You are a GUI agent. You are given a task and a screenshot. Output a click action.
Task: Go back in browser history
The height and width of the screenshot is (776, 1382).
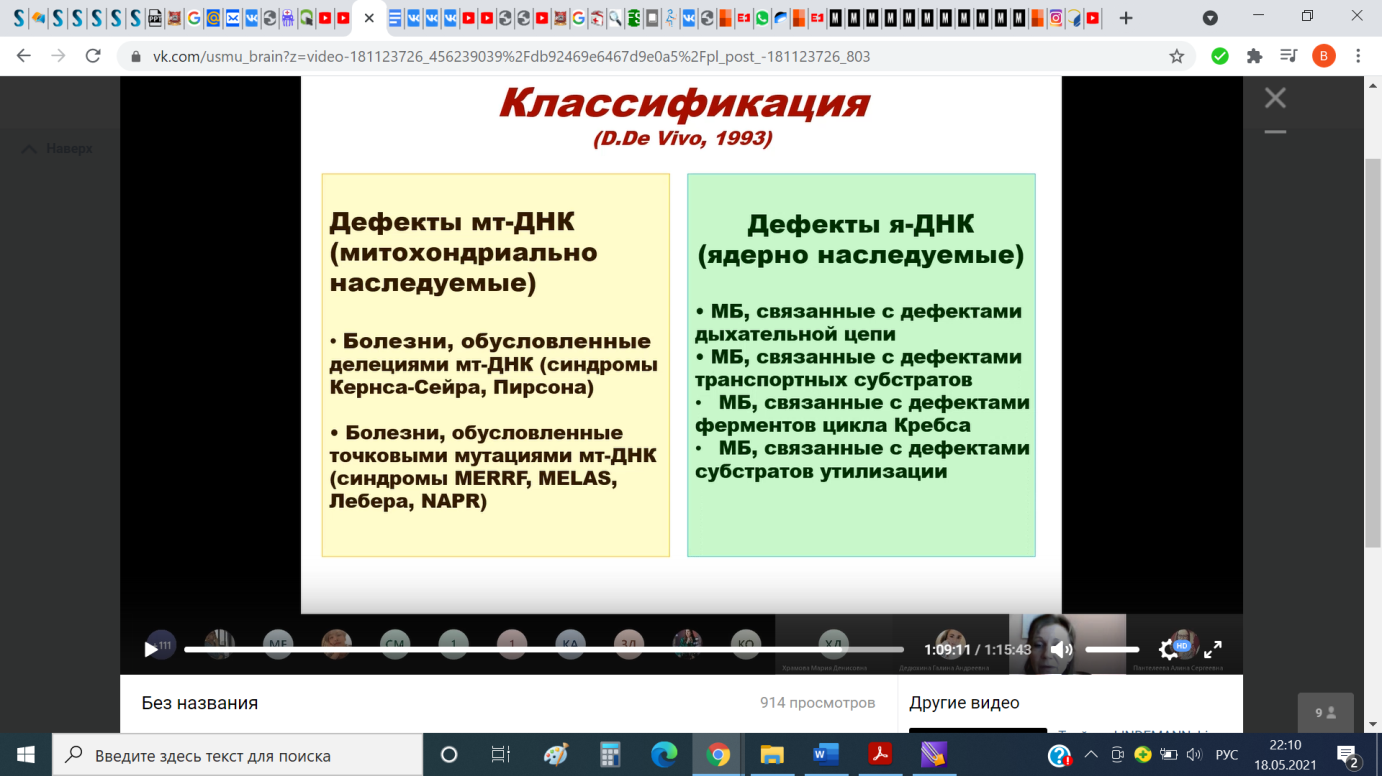24,57
